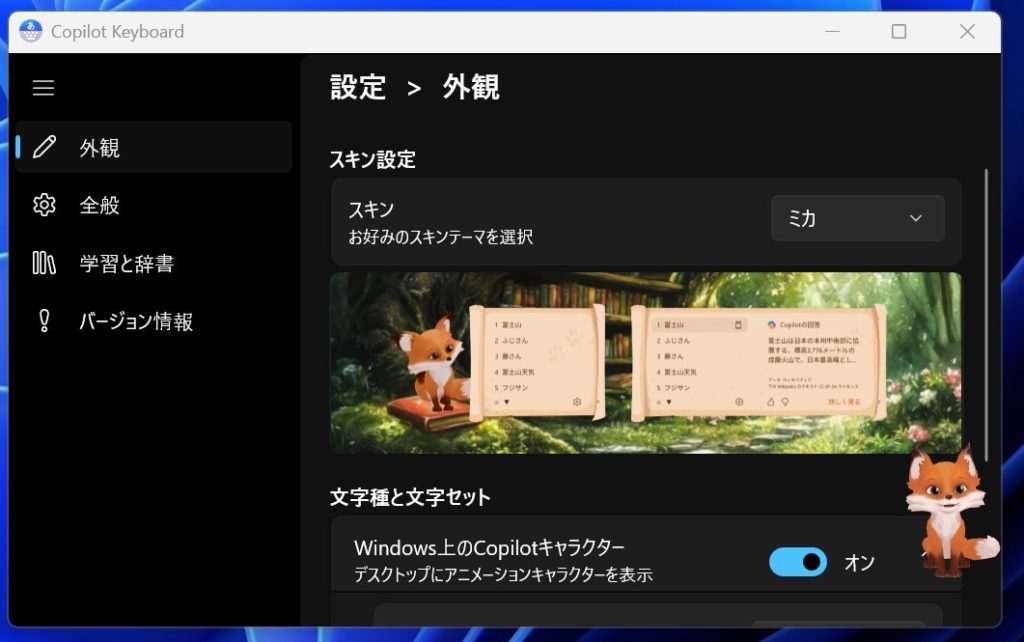This screenshot has height=642, width=1024.
Task: Minimize the Copilot Keyboard window
Action: [x=830, y=32]
